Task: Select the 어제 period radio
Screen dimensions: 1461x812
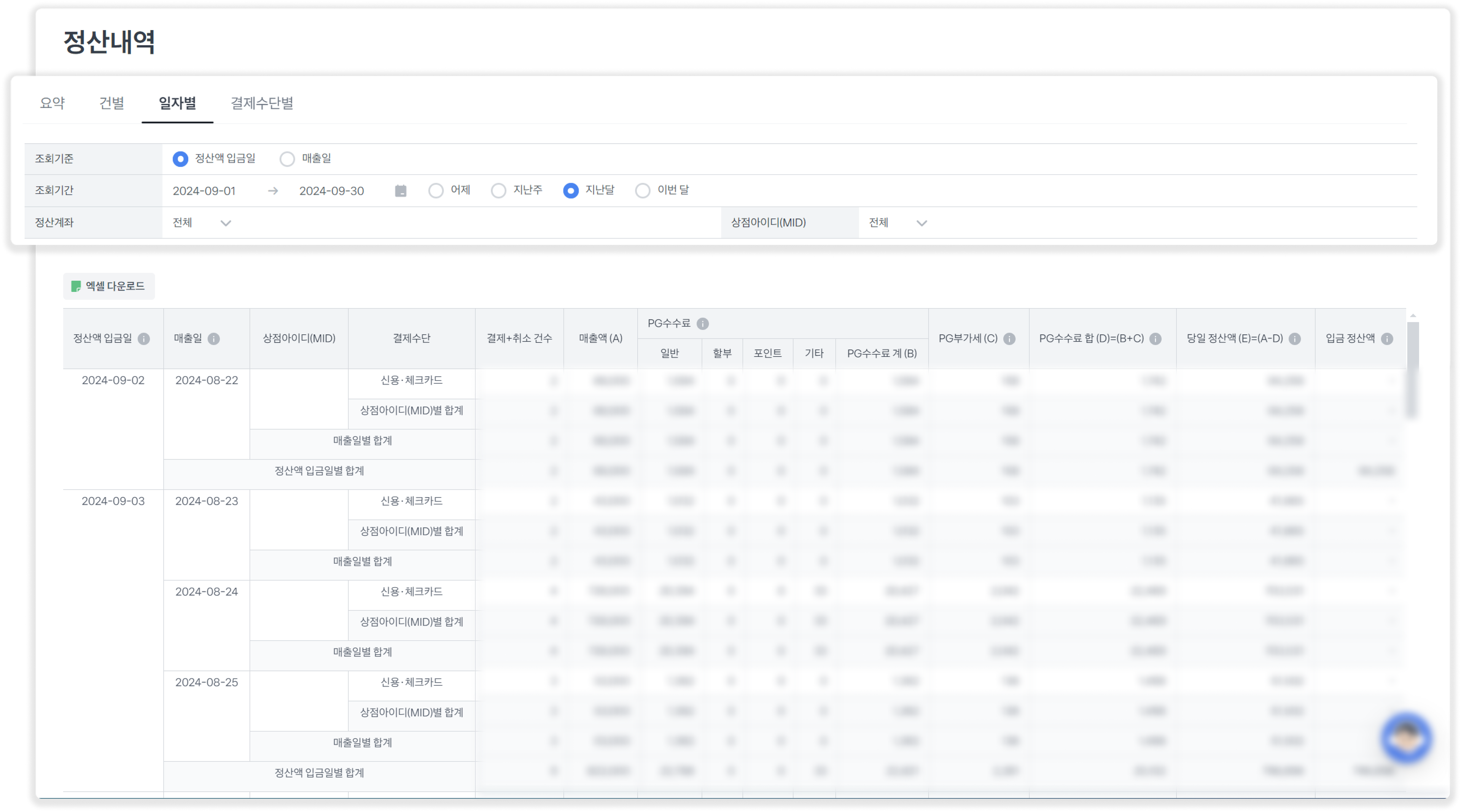Action: point(436,191)
